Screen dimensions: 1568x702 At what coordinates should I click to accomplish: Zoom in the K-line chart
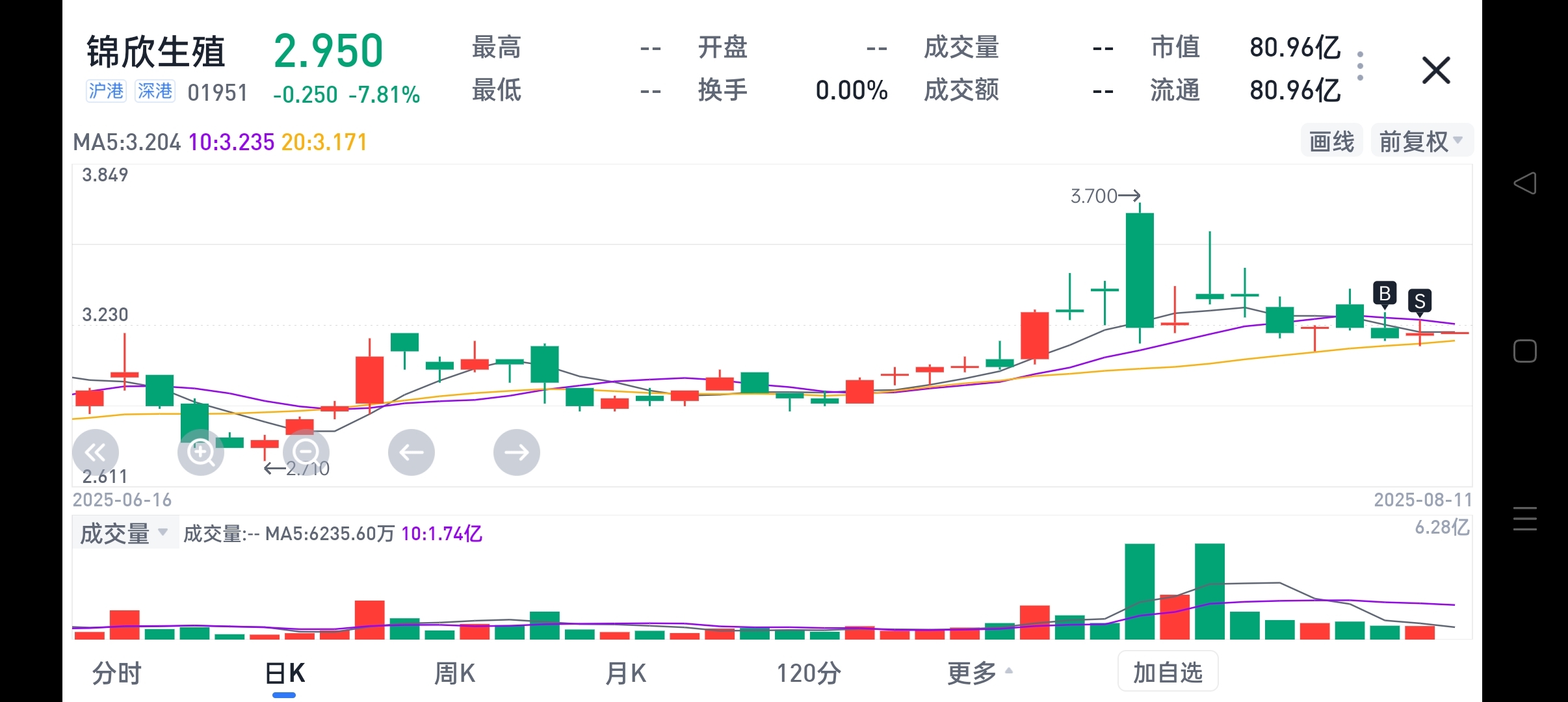point(201,452)
